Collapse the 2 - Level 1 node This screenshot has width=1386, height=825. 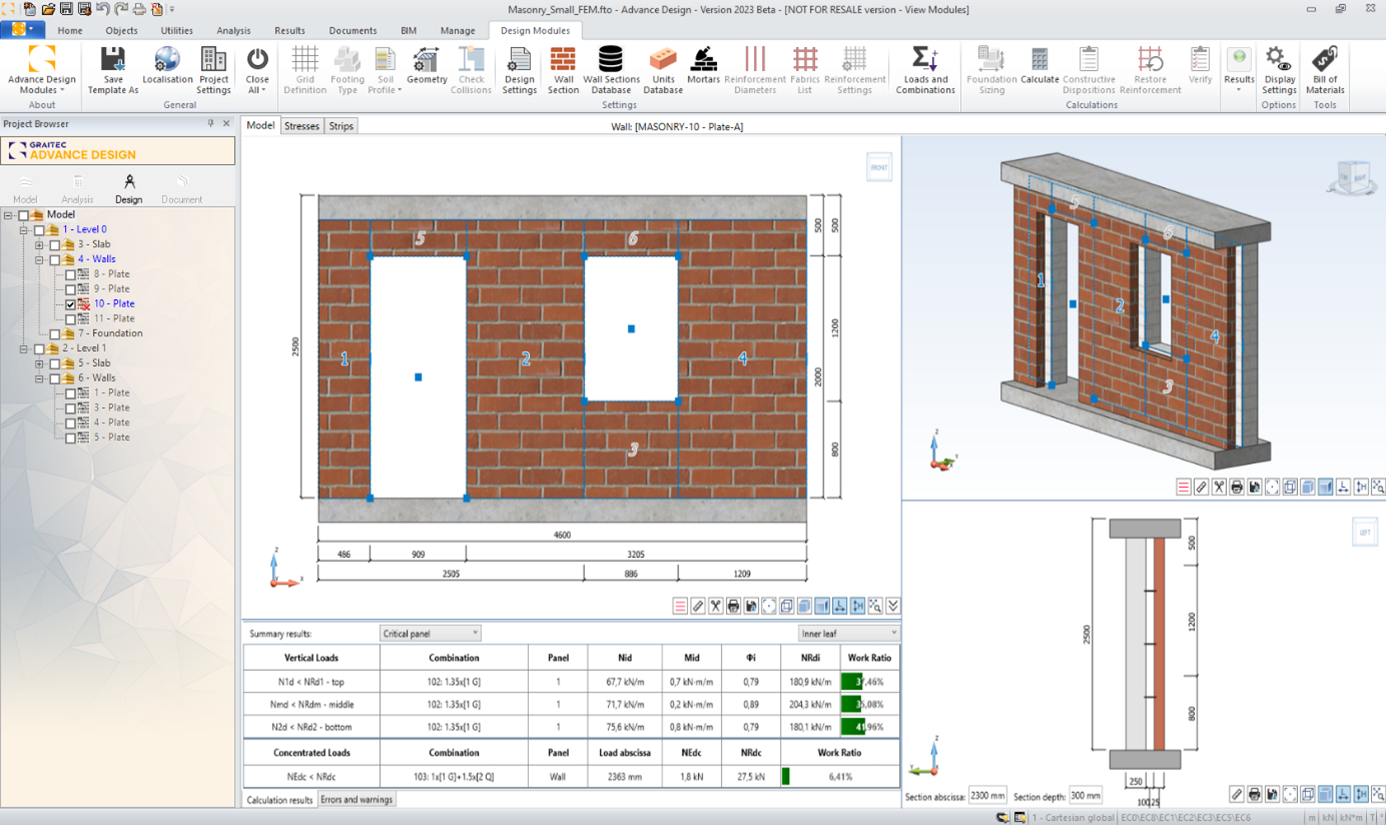[x=24, y=349]
